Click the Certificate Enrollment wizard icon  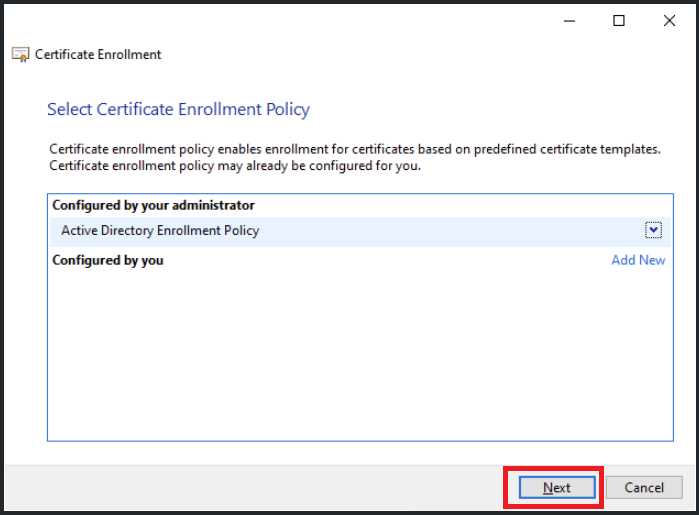(x=21, y=54)
